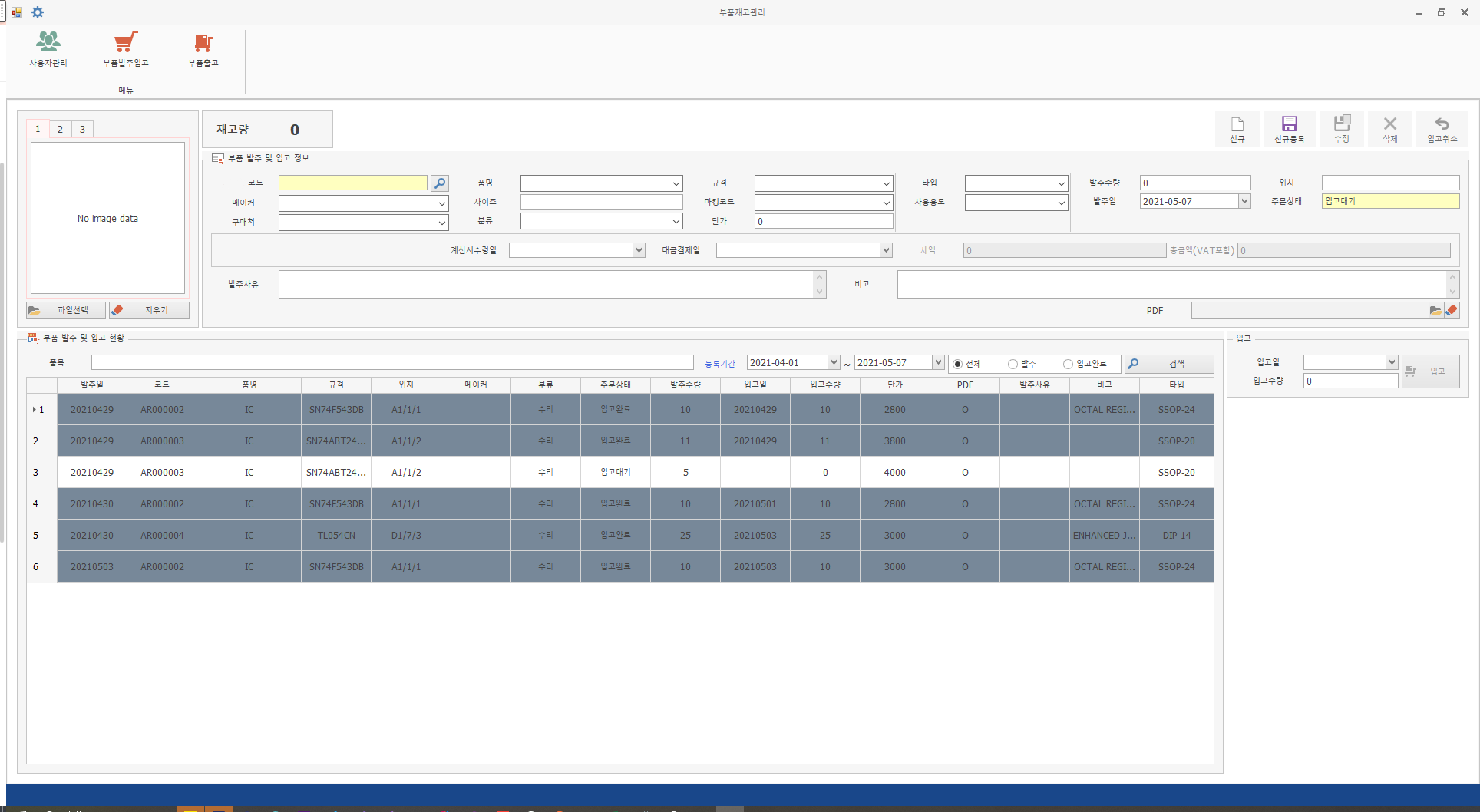Screen dimensions: 1480x812
Task: Switch to image tab 1
Action: tap(38, 129)
